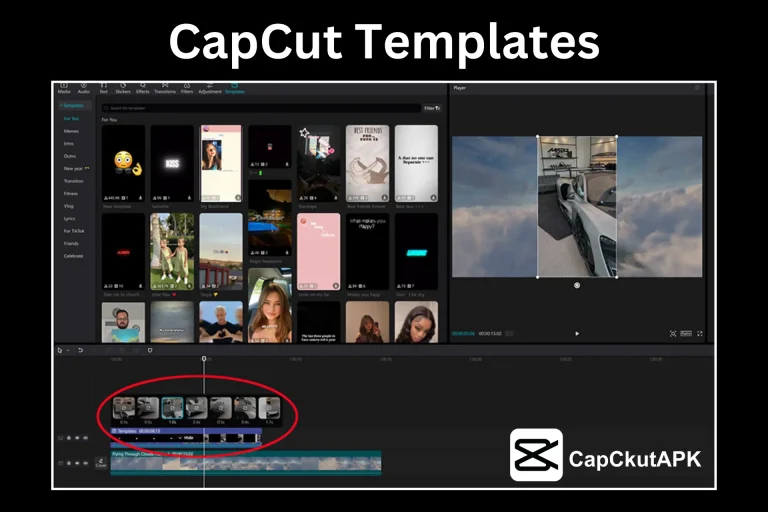Viewport: 768px width, 512px height.
Task: Select the Templates clip header on timeline
Action: tap(186, 431)
